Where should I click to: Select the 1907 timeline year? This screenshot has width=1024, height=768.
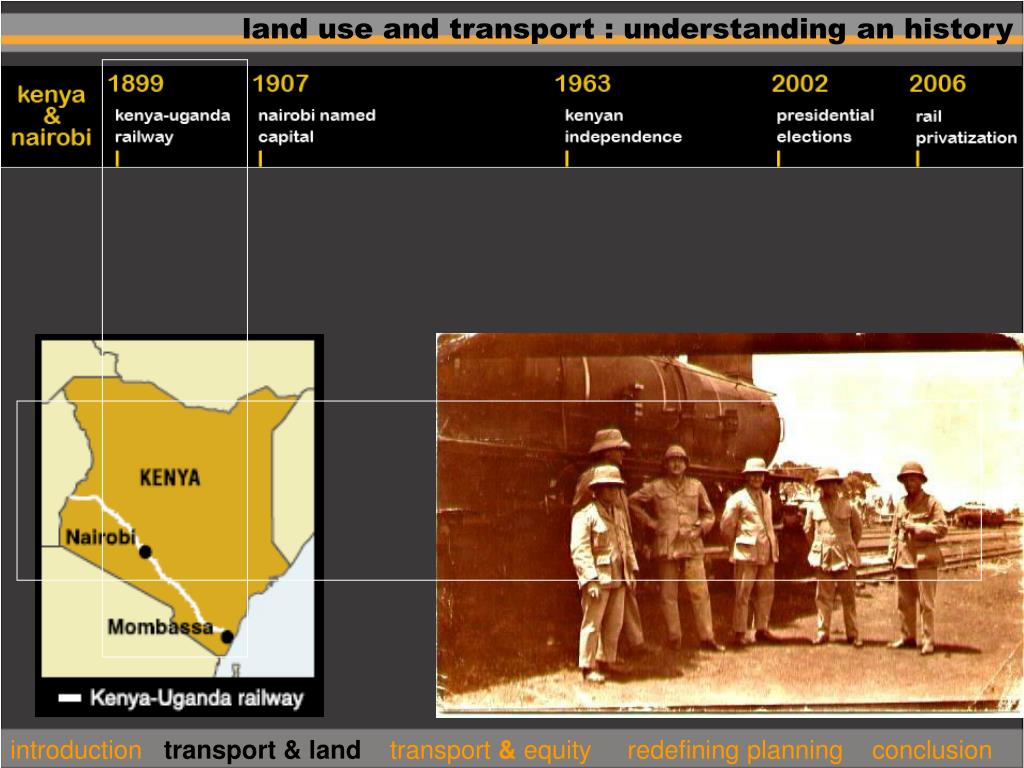[280, 84]
